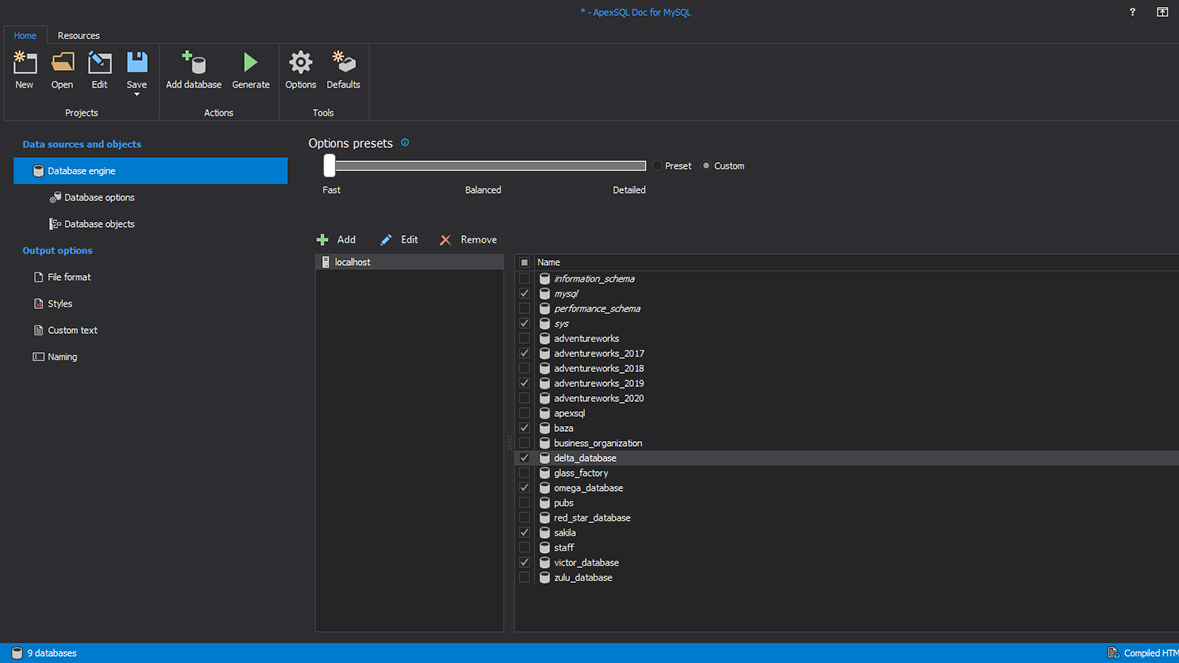Screen dimensions: 1179x663
Task: Select the Preset radio button
Action: (x=658, y=165)
